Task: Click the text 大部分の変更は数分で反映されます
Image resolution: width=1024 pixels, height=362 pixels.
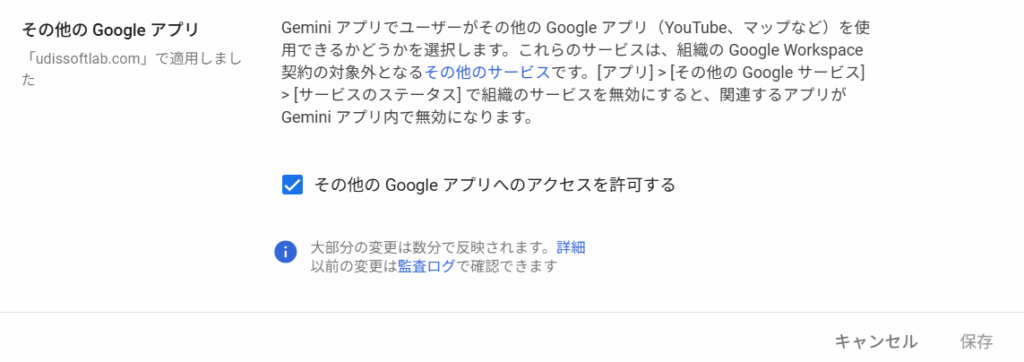Action: (x=428, y=248)
